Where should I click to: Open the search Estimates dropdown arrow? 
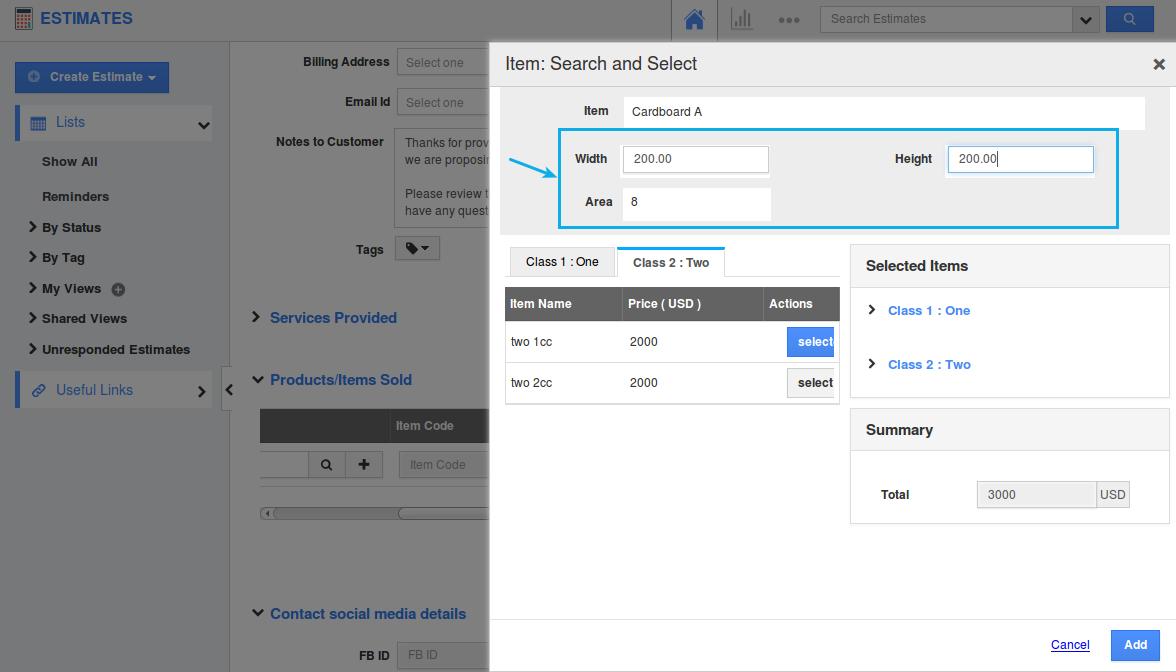1085,19
